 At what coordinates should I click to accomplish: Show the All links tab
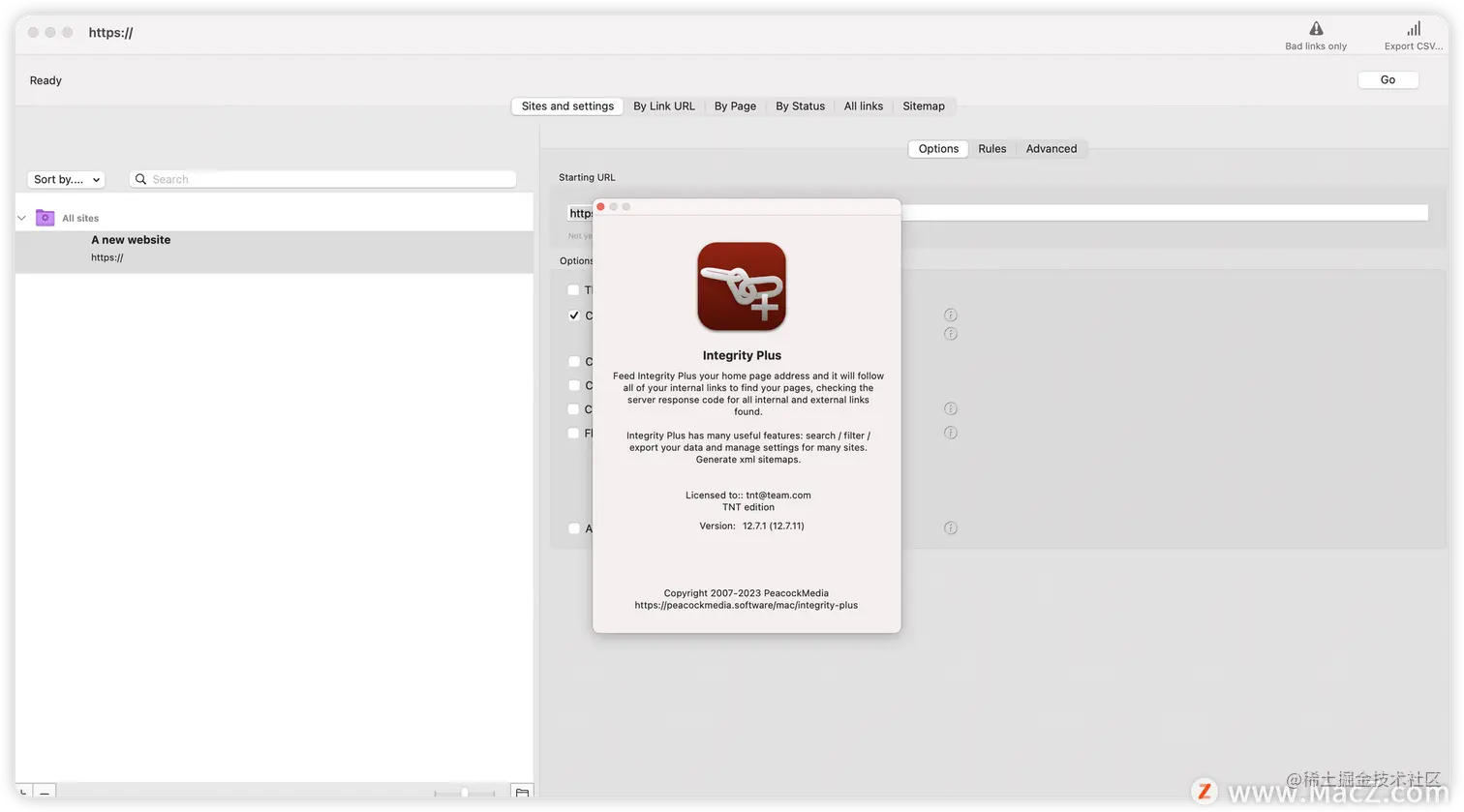(864, 106)
